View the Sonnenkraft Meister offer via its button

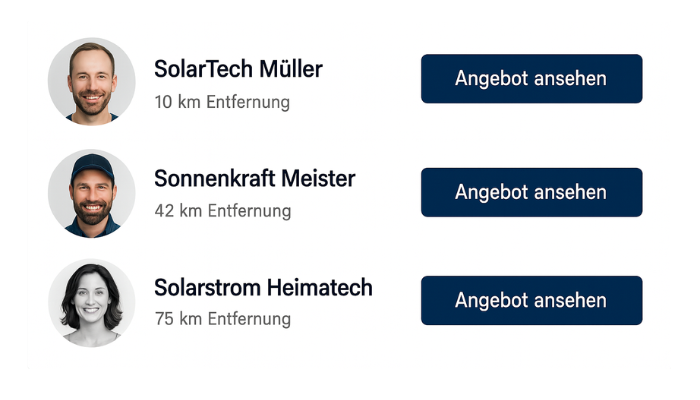531,192
